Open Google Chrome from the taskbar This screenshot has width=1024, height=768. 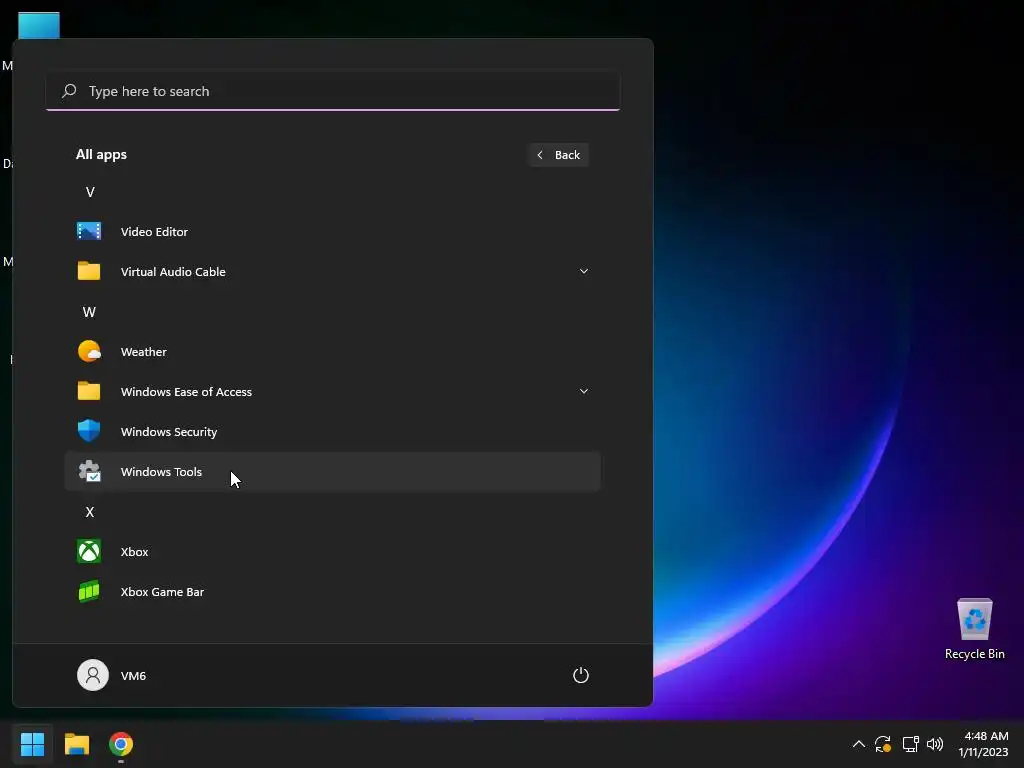(121, 743)
